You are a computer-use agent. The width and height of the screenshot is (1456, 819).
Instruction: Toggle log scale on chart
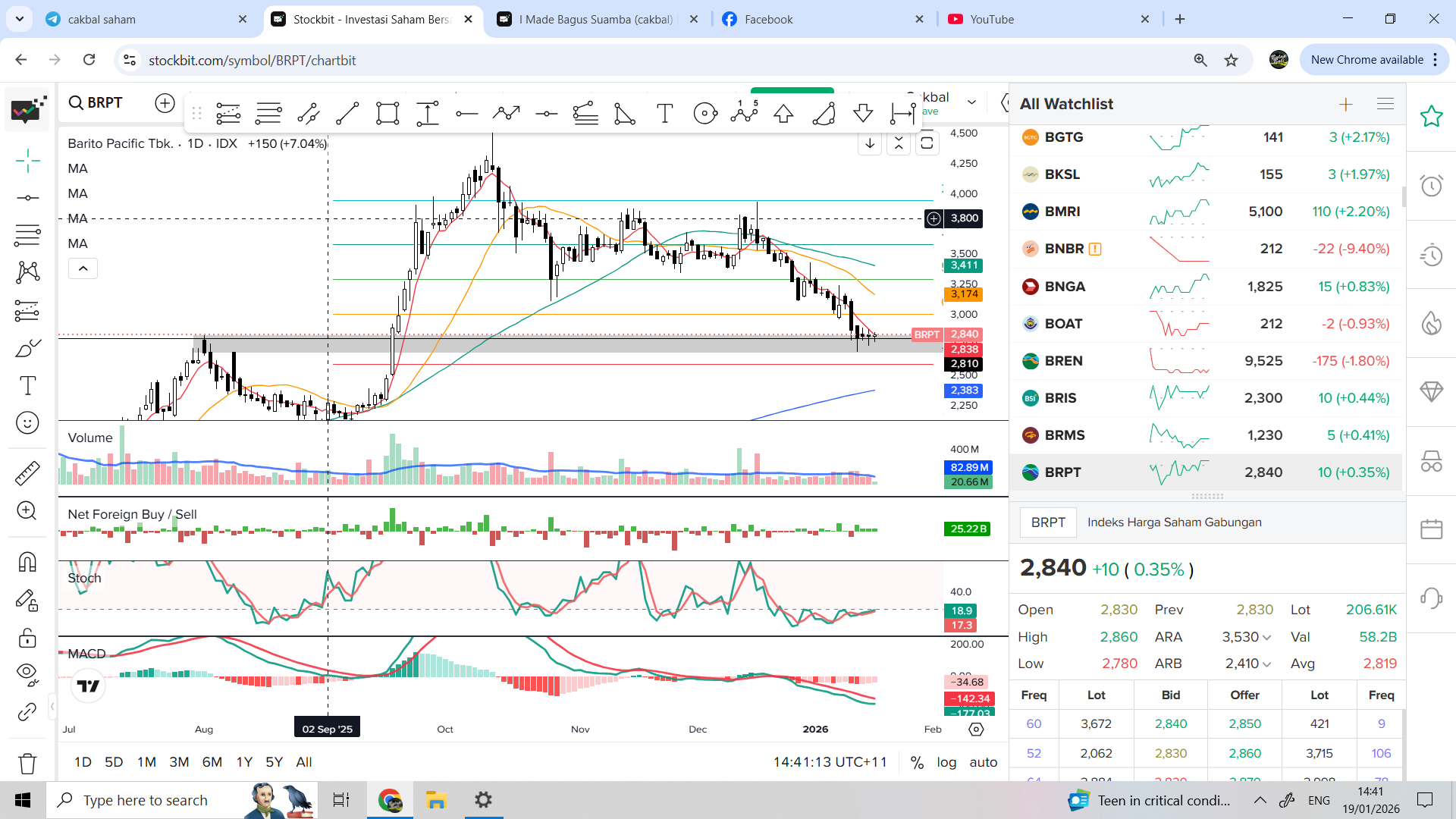[946, 762]
